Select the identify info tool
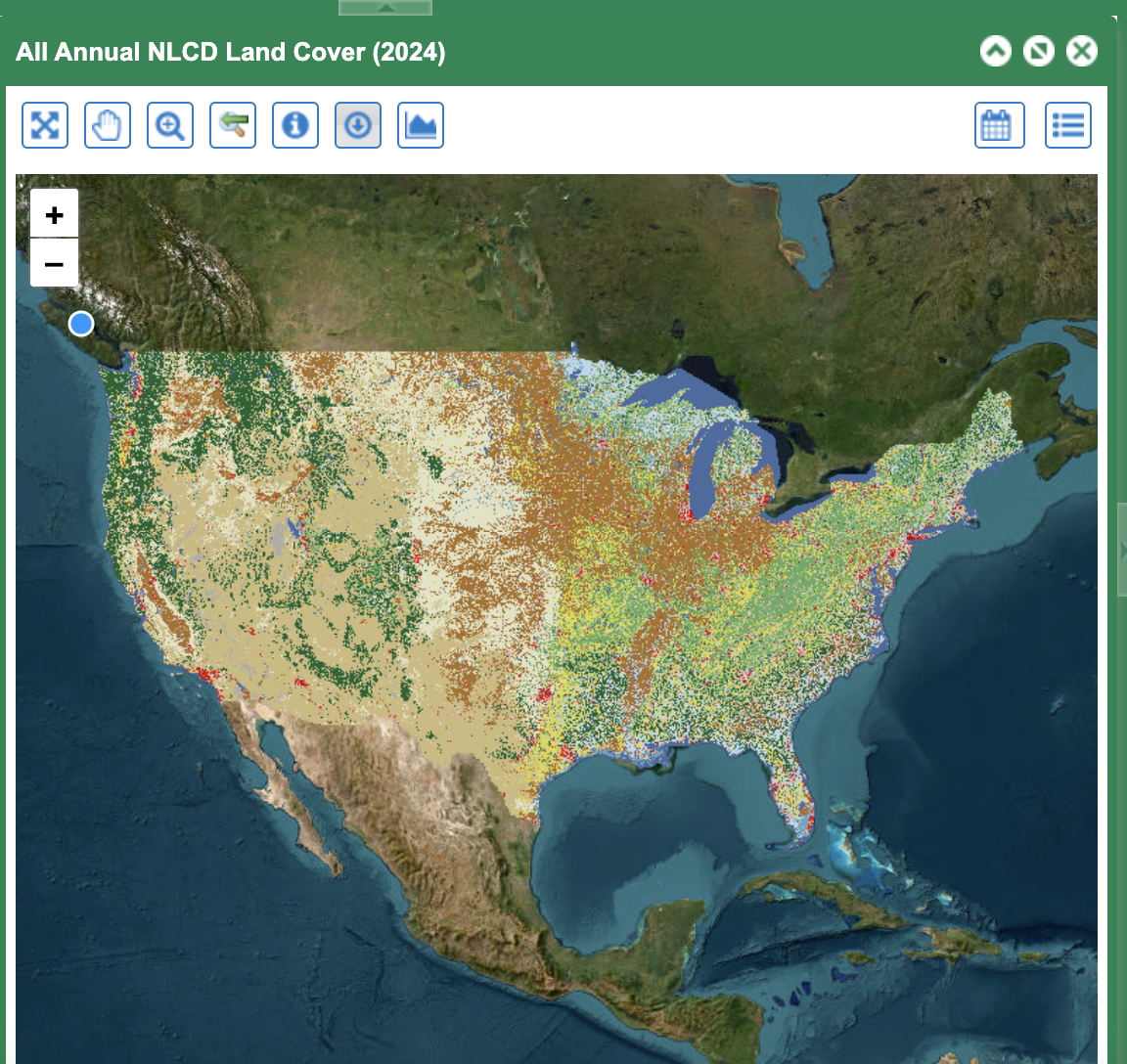The height and width of the screenshot is (1064, 1127). [x=294, y=125]
